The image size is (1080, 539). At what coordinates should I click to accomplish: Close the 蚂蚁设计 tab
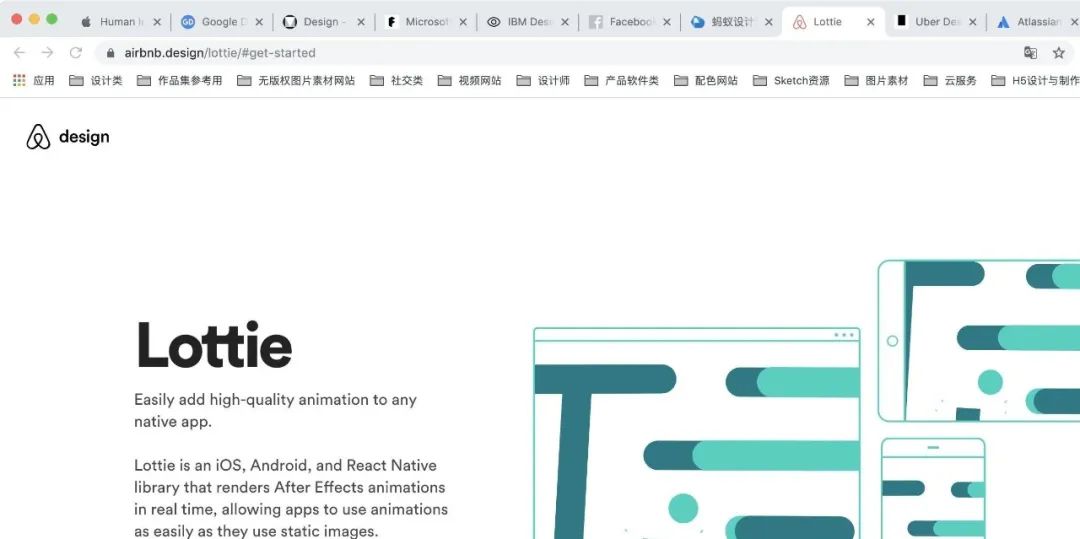[x=769, y=22]
